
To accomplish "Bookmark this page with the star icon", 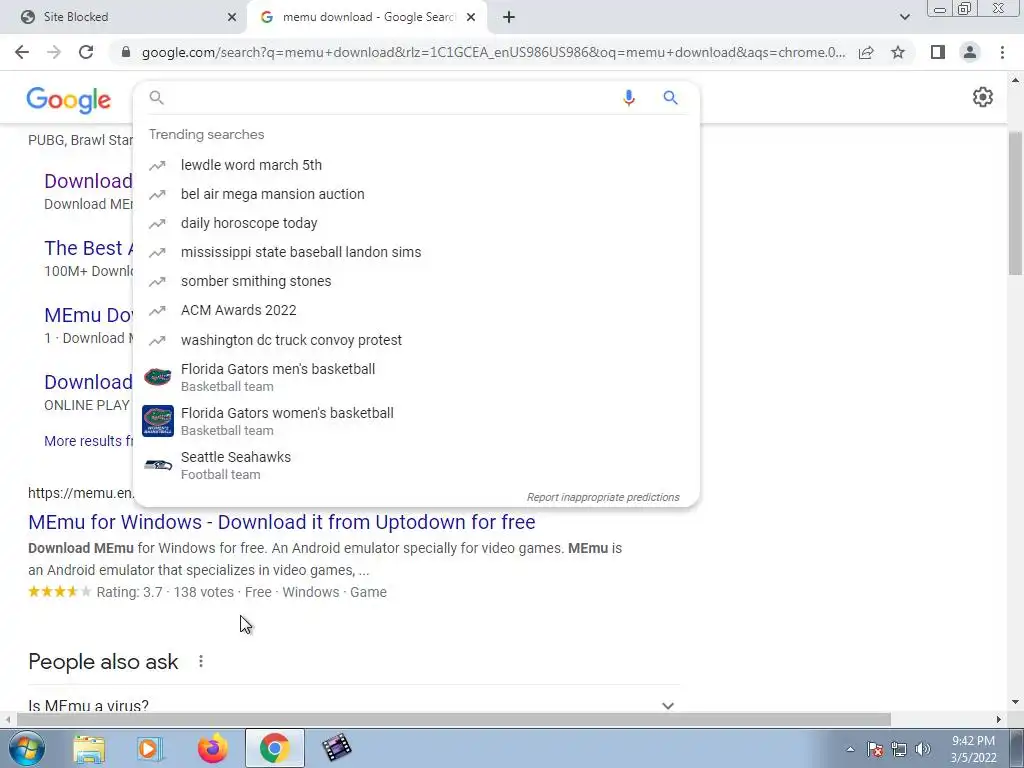I will [x=898, y=52].
